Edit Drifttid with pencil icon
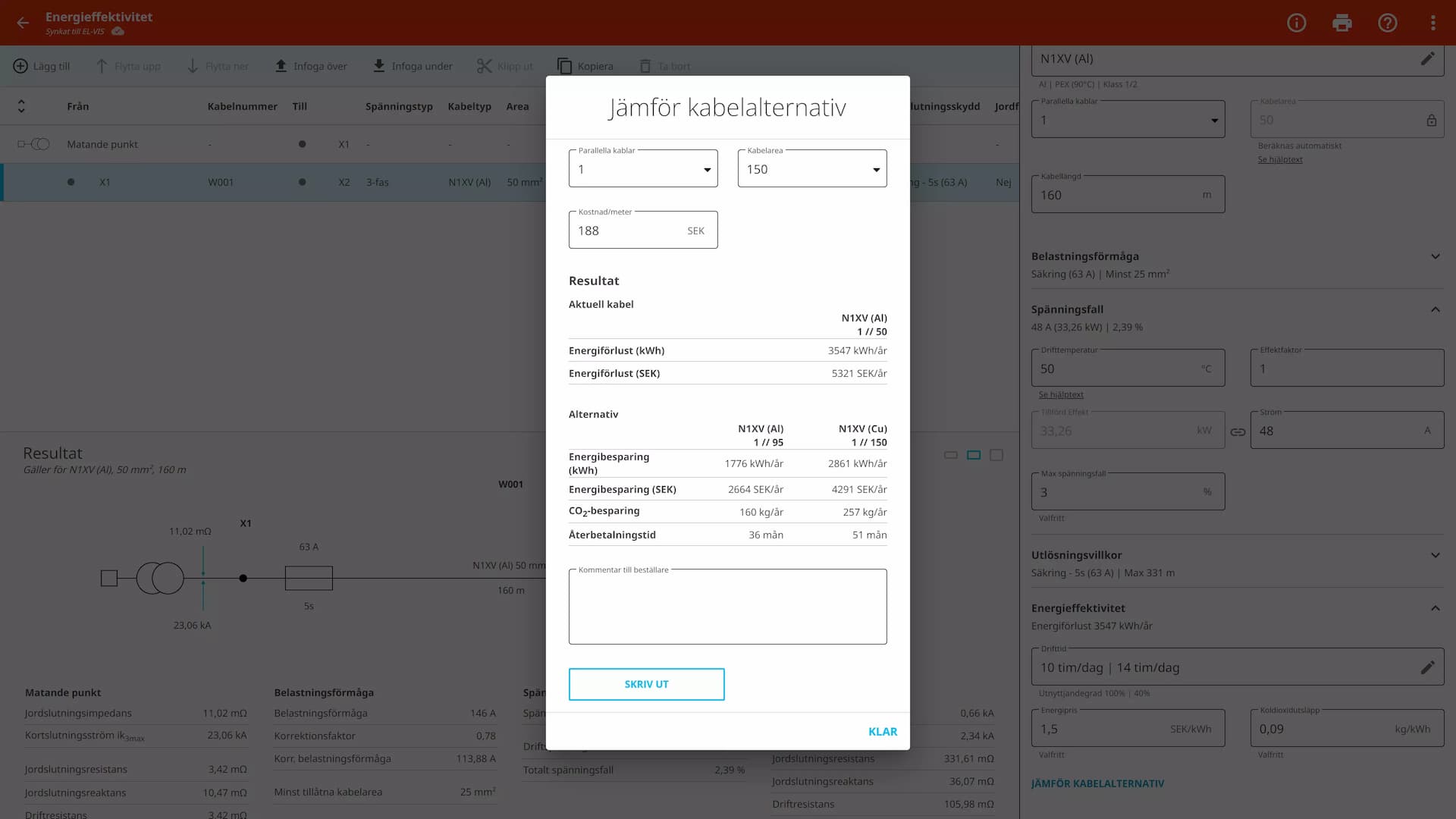 point(1428,667)
